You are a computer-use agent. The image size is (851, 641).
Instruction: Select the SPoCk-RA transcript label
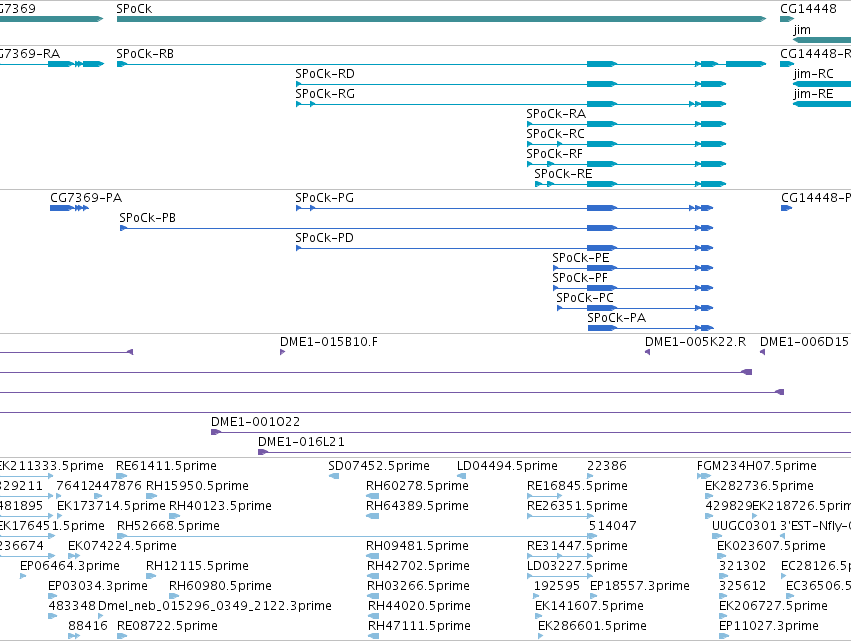tap(556, 114)
